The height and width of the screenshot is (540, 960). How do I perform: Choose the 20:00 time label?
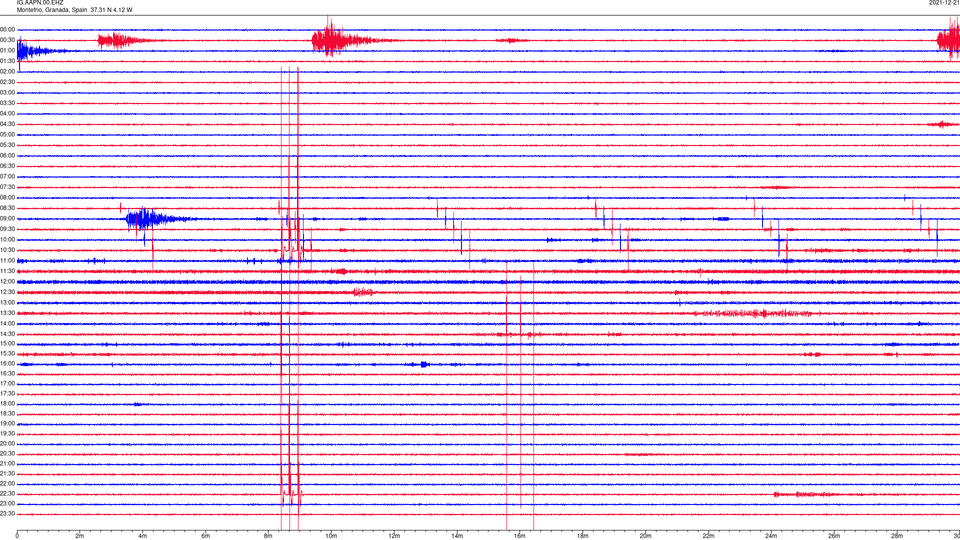point(7,443)
